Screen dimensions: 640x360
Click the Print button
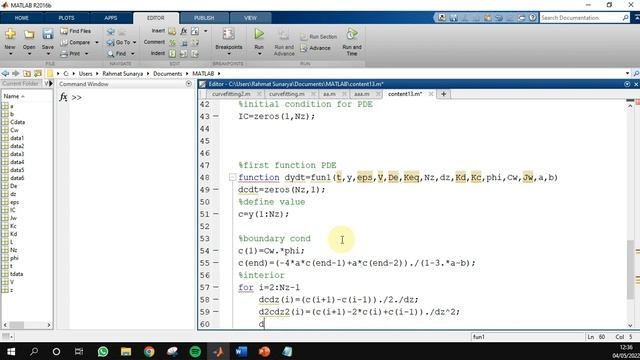[70, 53]
